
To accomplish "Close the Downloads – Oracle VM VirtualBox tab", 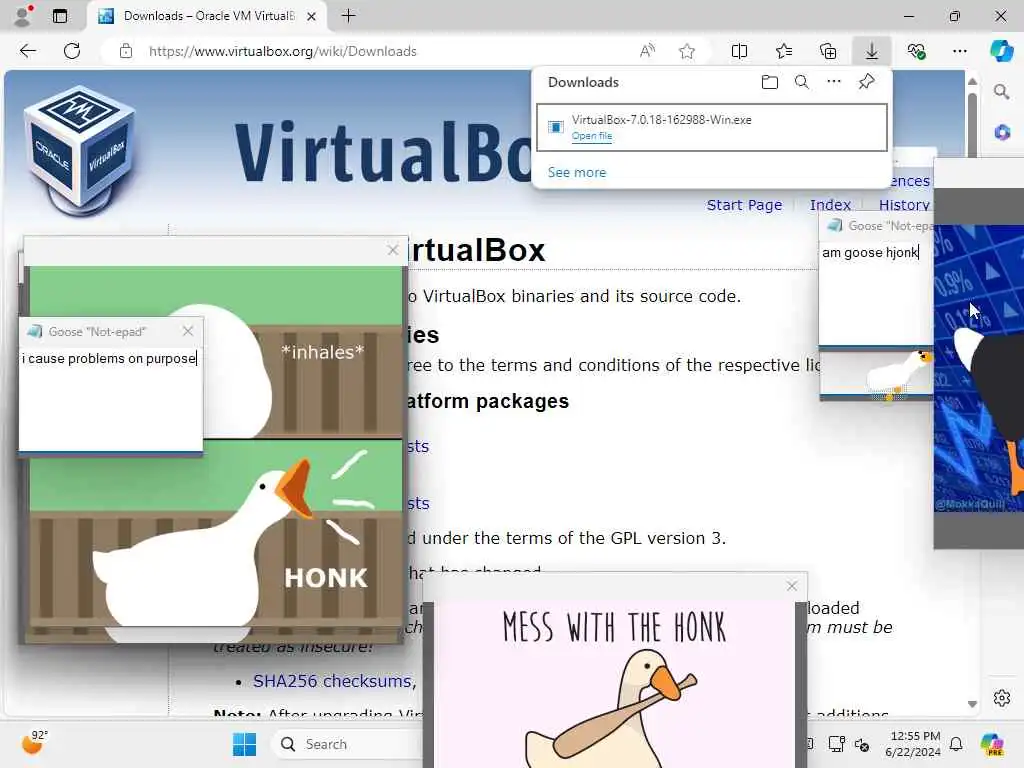I will click(x=312, y=16).
